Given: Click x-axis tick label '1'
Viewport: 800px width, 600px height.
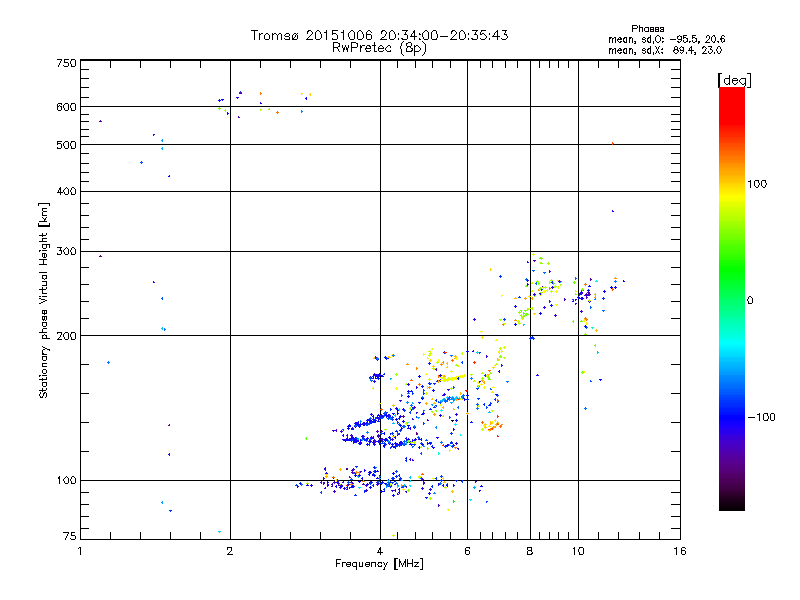Looking at the screenshot, I should coord(80,551).
